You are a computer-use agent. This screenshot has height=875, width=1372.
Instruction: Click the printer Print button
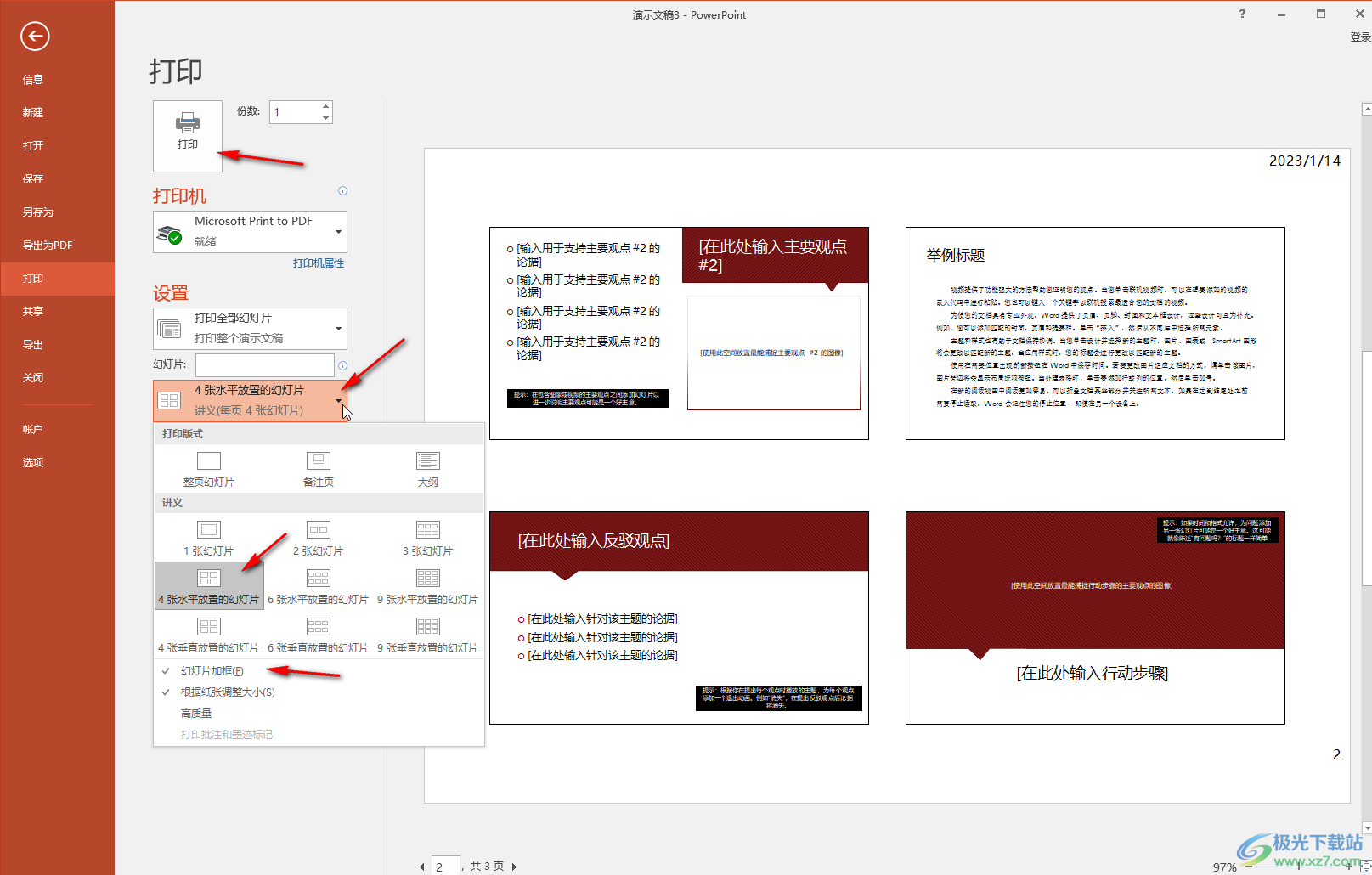[188, 136]
